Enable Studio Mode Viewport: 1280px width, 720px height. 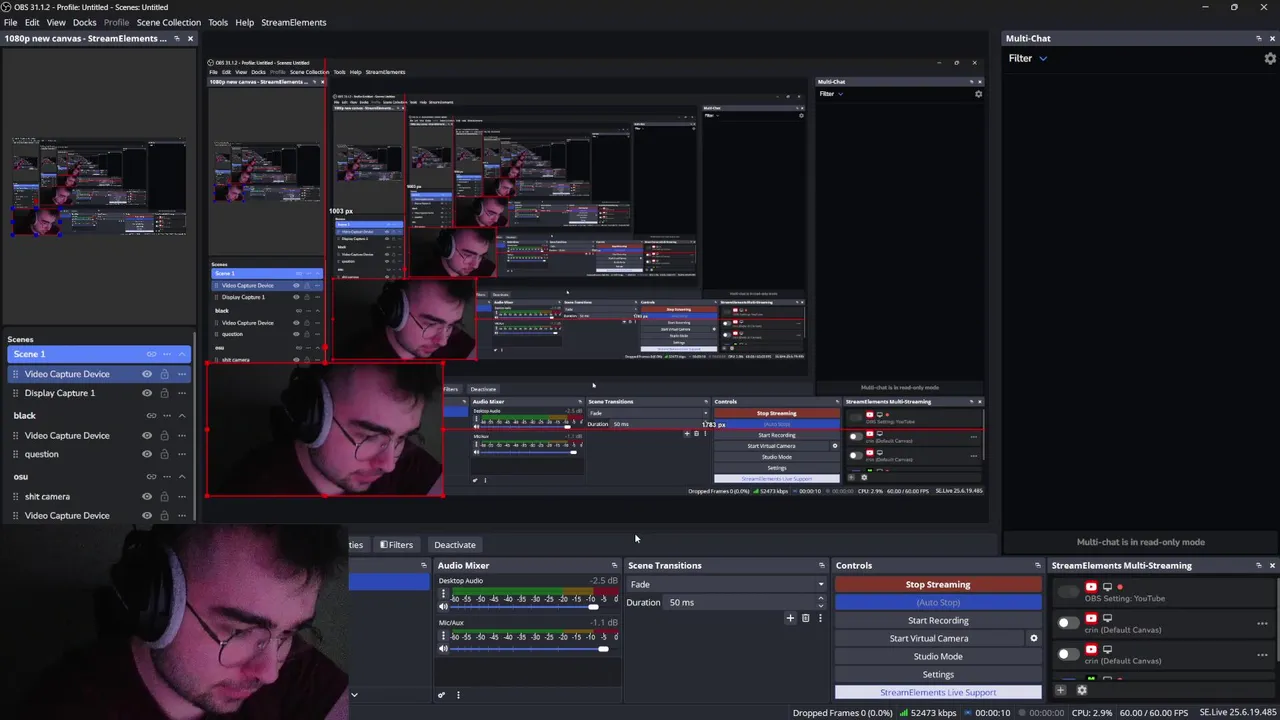point(938,656)
